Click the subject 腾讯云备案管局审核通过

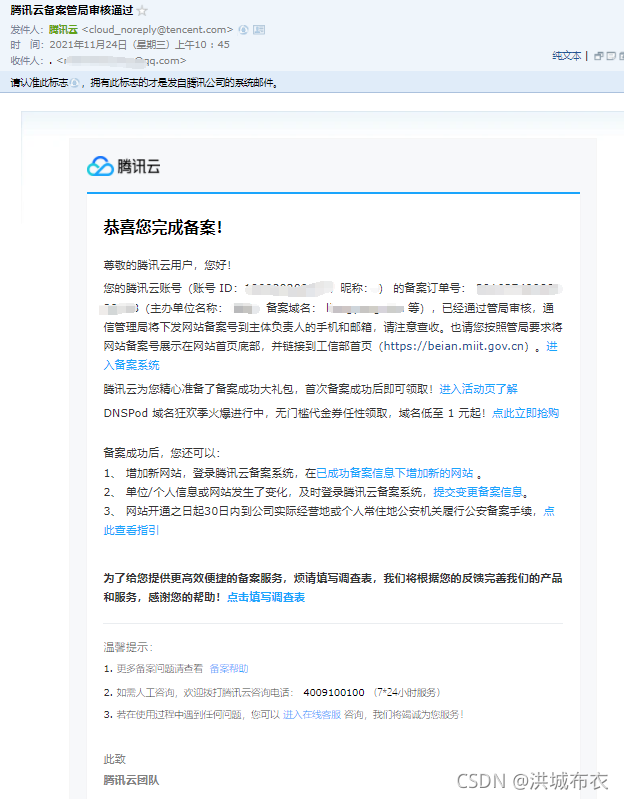point(72,10)
